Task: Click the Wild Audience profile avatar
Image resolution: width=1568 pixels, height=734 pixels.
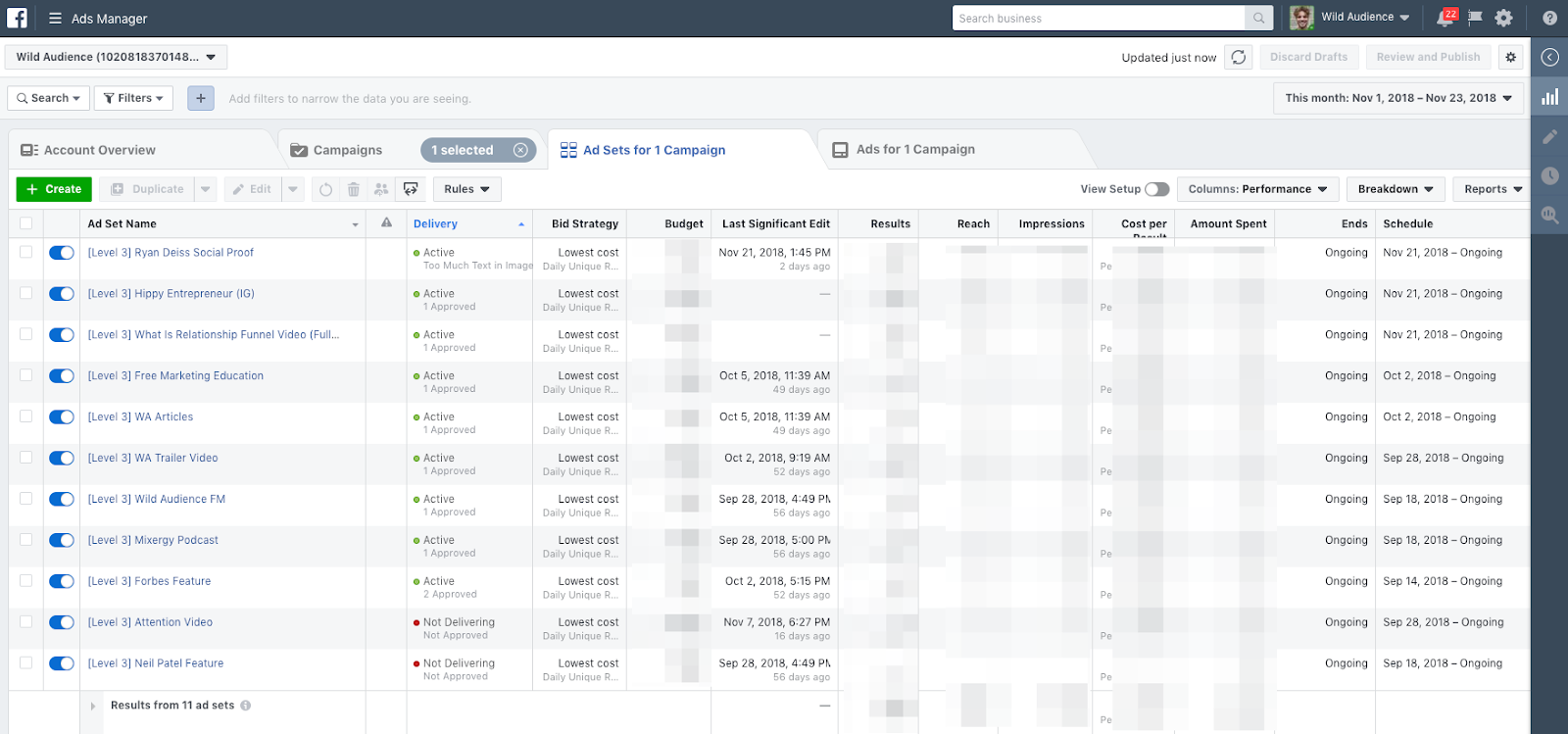Action: tap(1301, 18)
